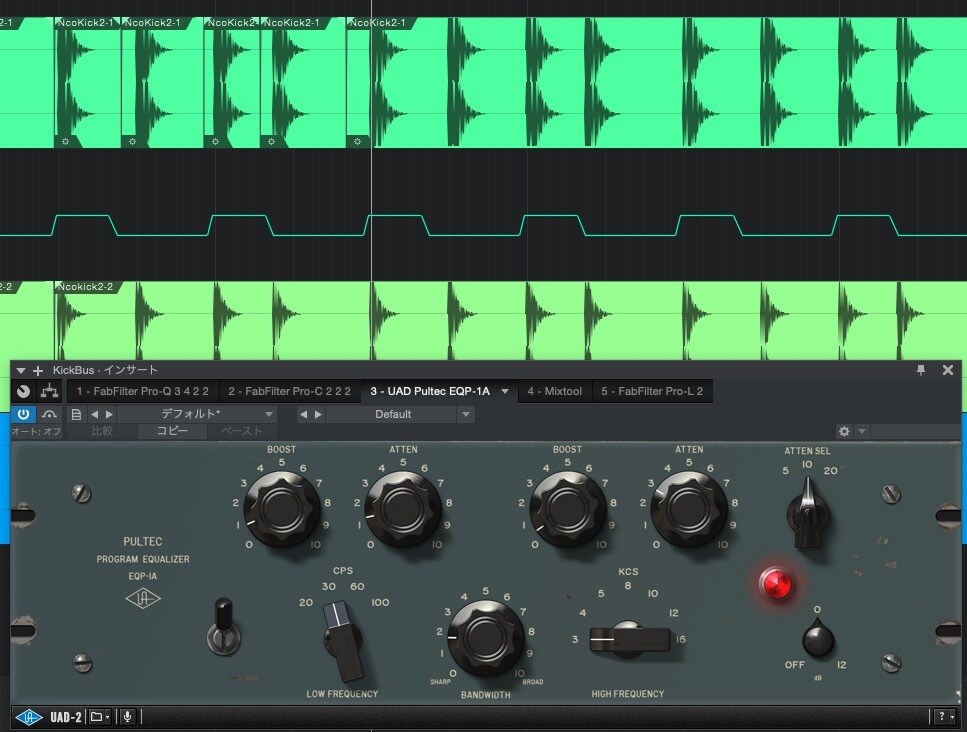Viewport: 967px width, 732px height.
Task: Load the next デフォルト preset
Action: pos(109,414)
